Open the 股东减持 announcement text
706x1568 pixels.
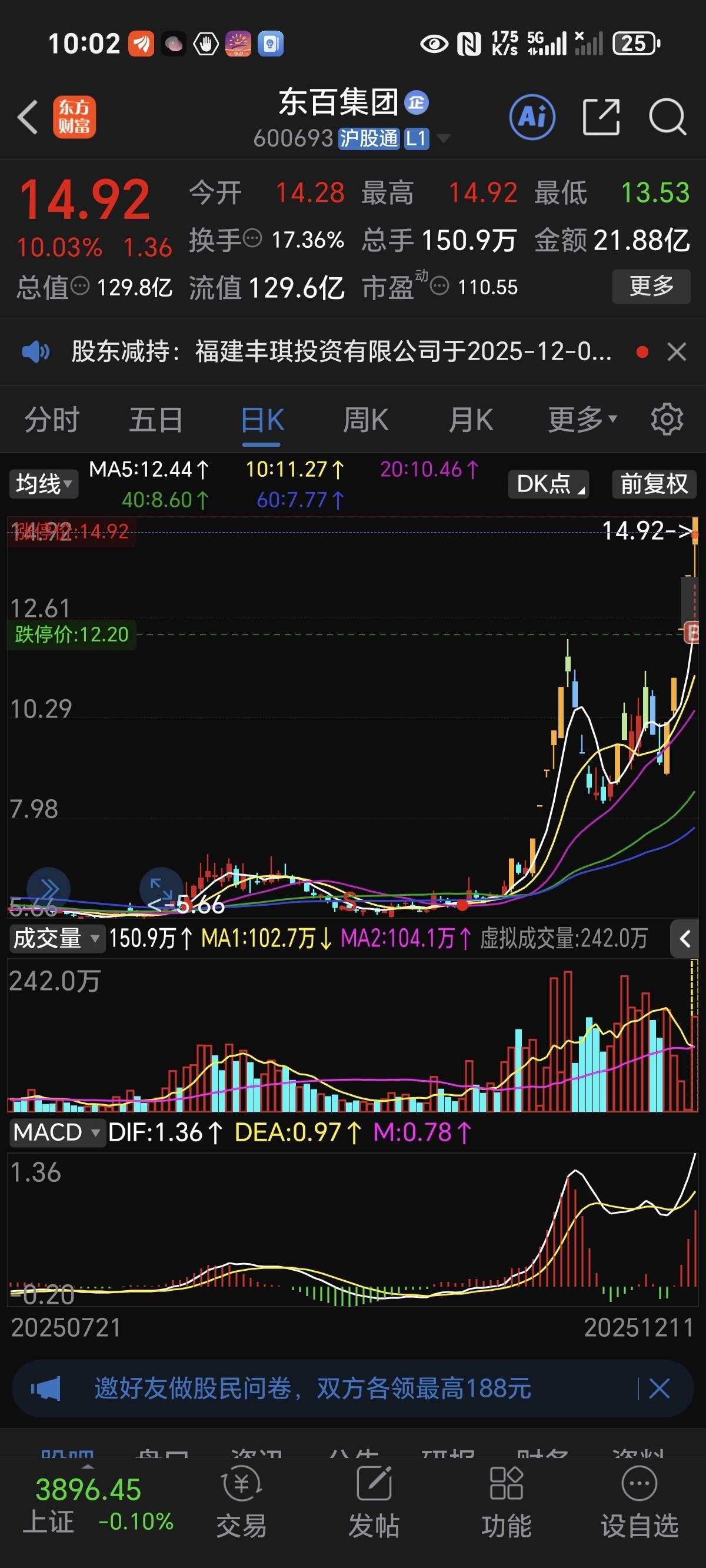pyautogui.click(x=341, y=352)
